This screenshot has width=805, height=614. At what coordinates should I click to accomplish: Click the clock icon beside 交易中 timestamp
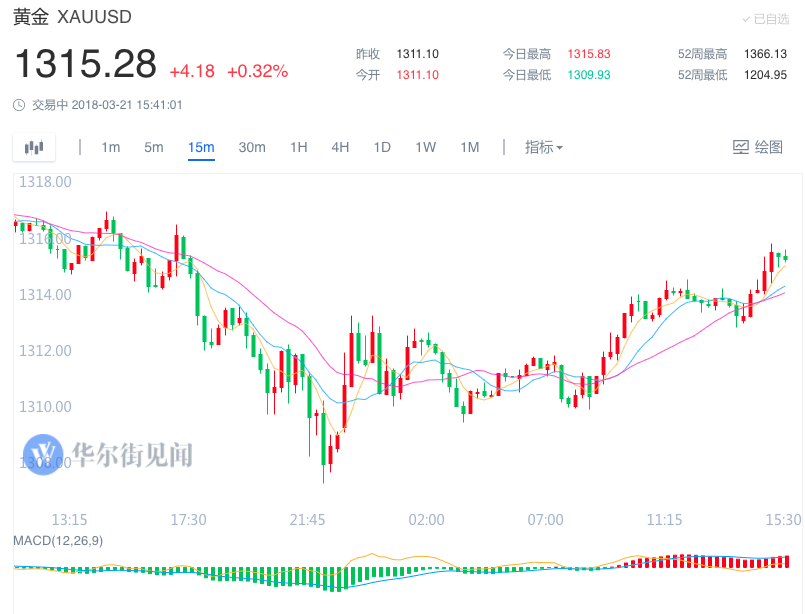pyautogui.click(x=19, y=105)
